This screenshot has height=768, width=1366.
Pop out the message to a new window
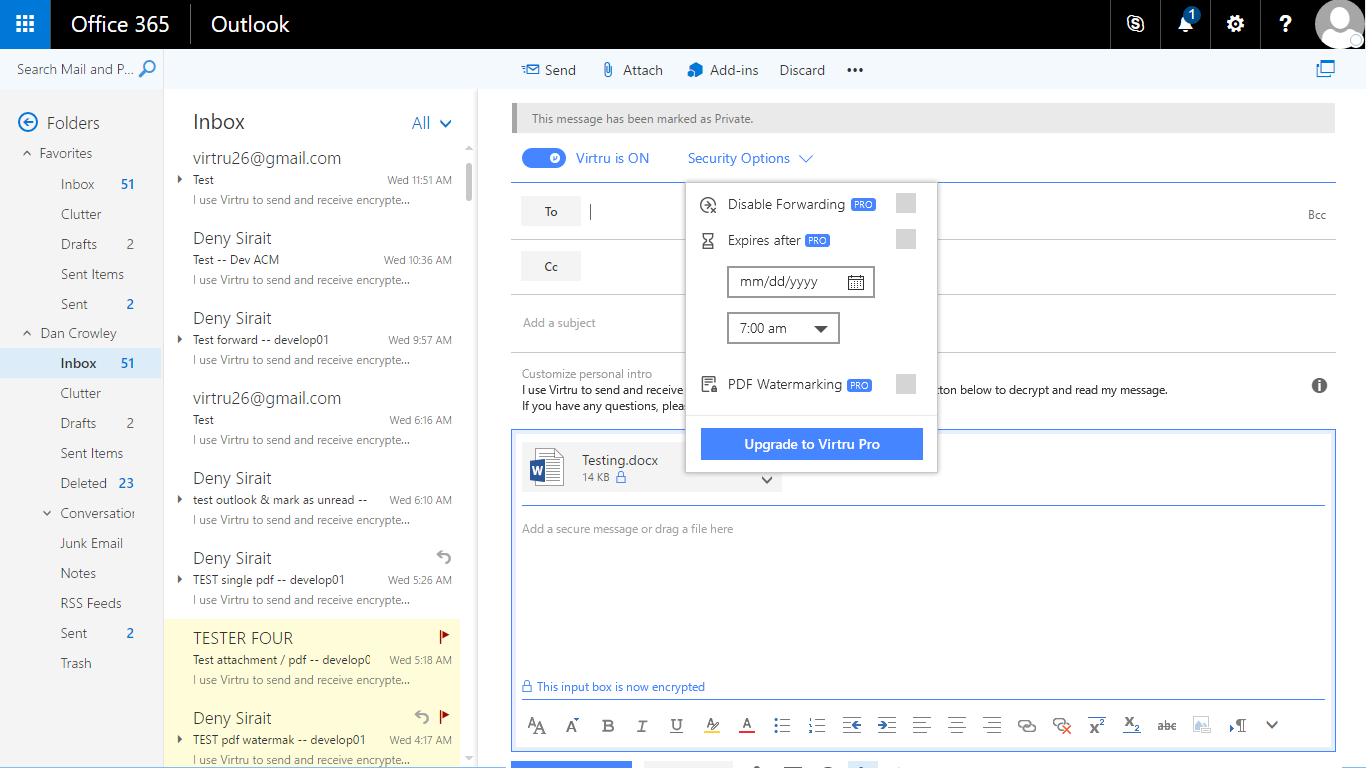1326,69
